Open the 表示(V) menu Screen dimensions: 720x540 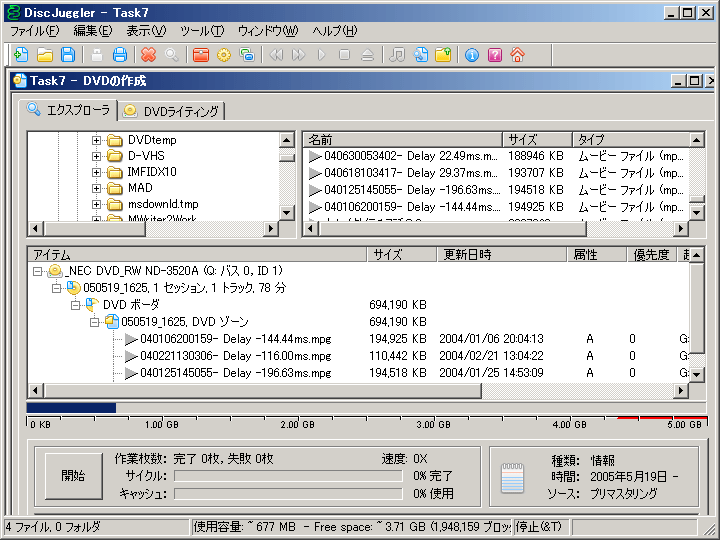(146, 31)
